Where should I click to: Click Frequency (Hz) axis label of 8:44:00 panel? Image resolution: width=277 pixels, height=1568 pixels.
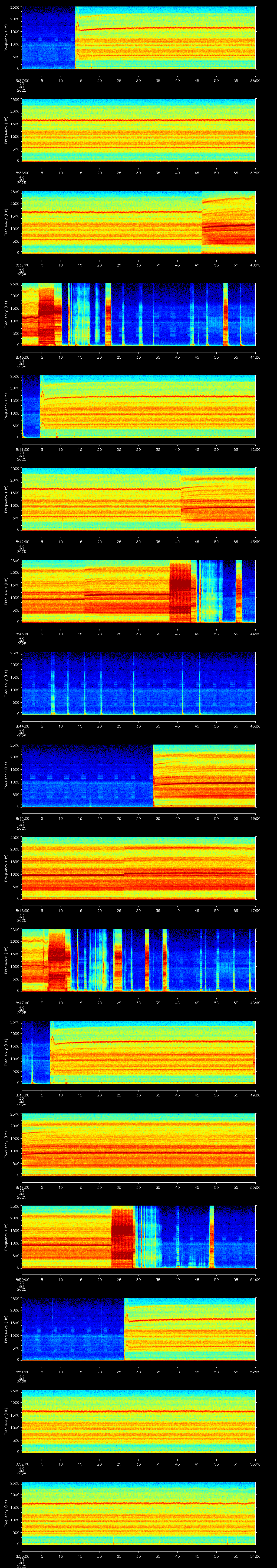click(x=6, y=683)
